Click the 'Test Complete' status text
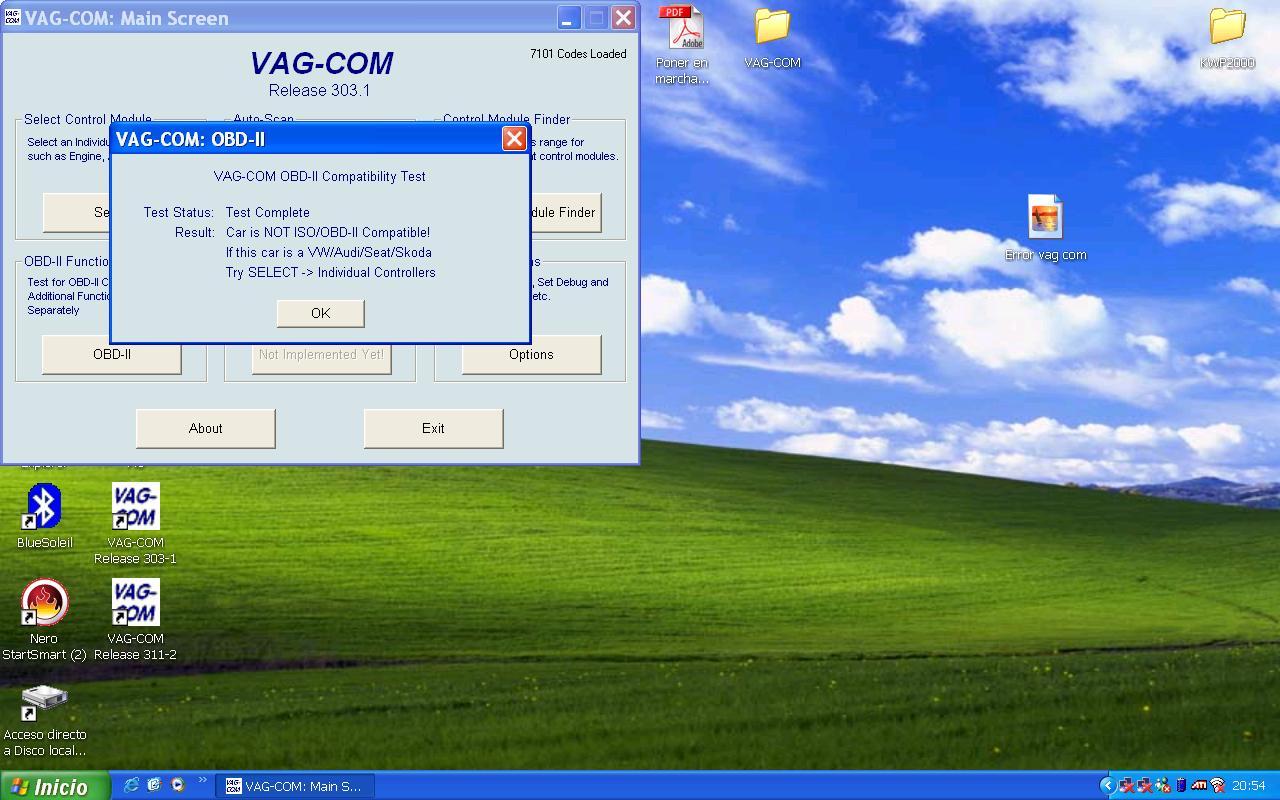Image resolution: width=1280 pixels, height=800 pixels. coord(268,212)
